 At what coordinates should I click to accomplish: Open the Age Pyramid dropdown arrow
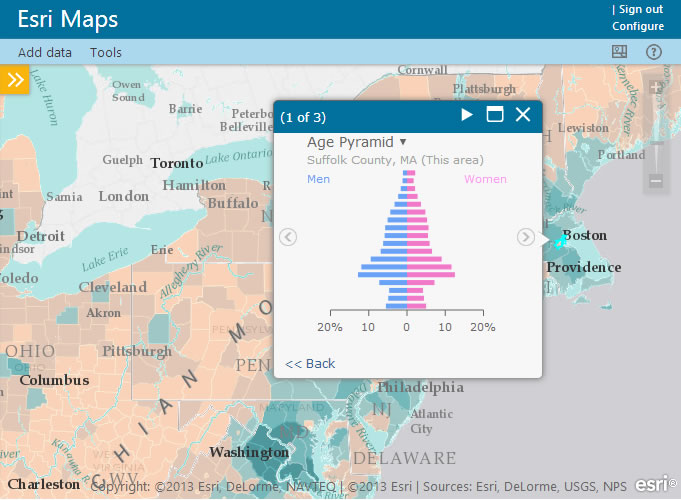tap(403, 142)
